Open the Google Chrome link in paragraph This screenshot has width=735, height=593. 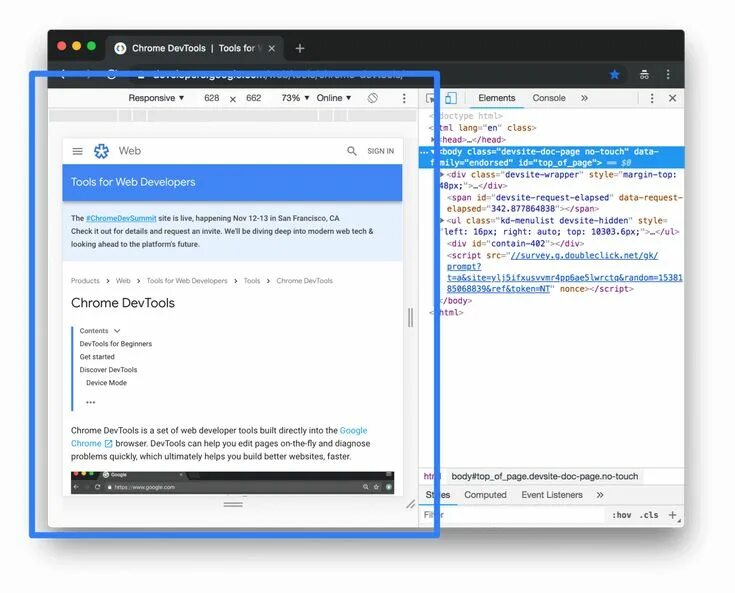(353, 430)
